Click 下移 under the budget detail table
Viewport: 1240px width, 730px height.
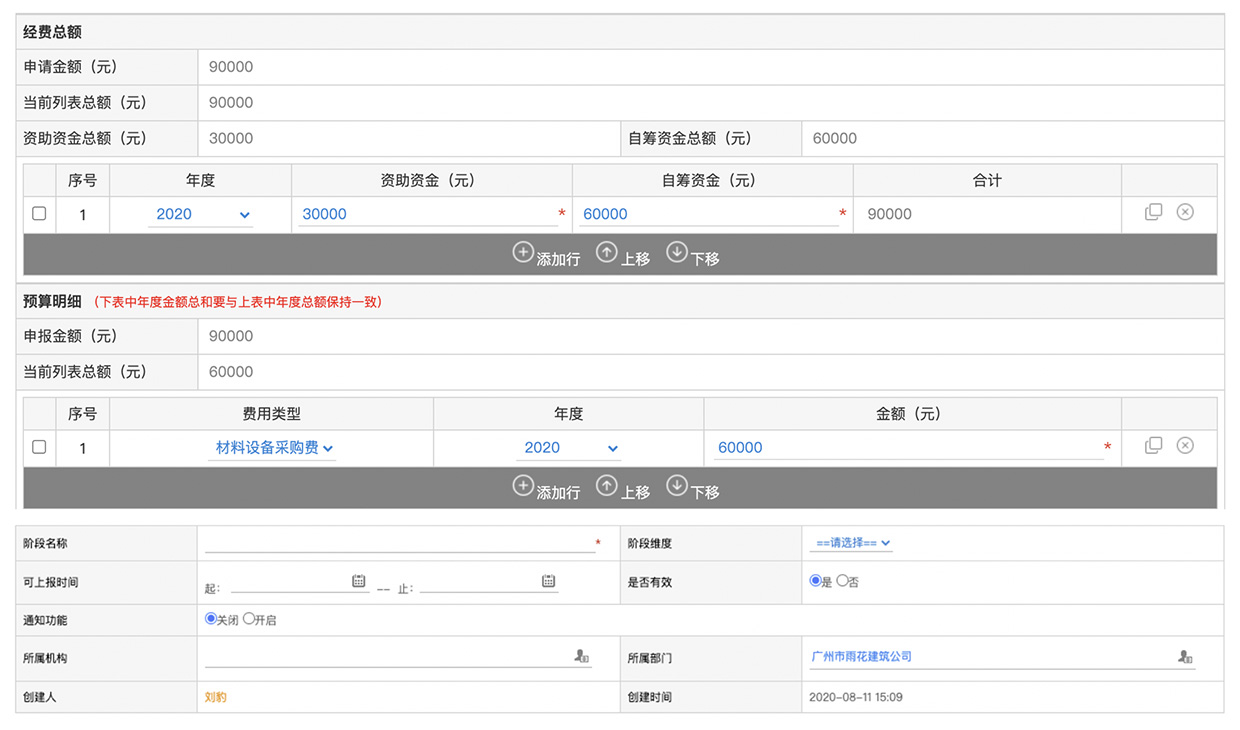692,489
